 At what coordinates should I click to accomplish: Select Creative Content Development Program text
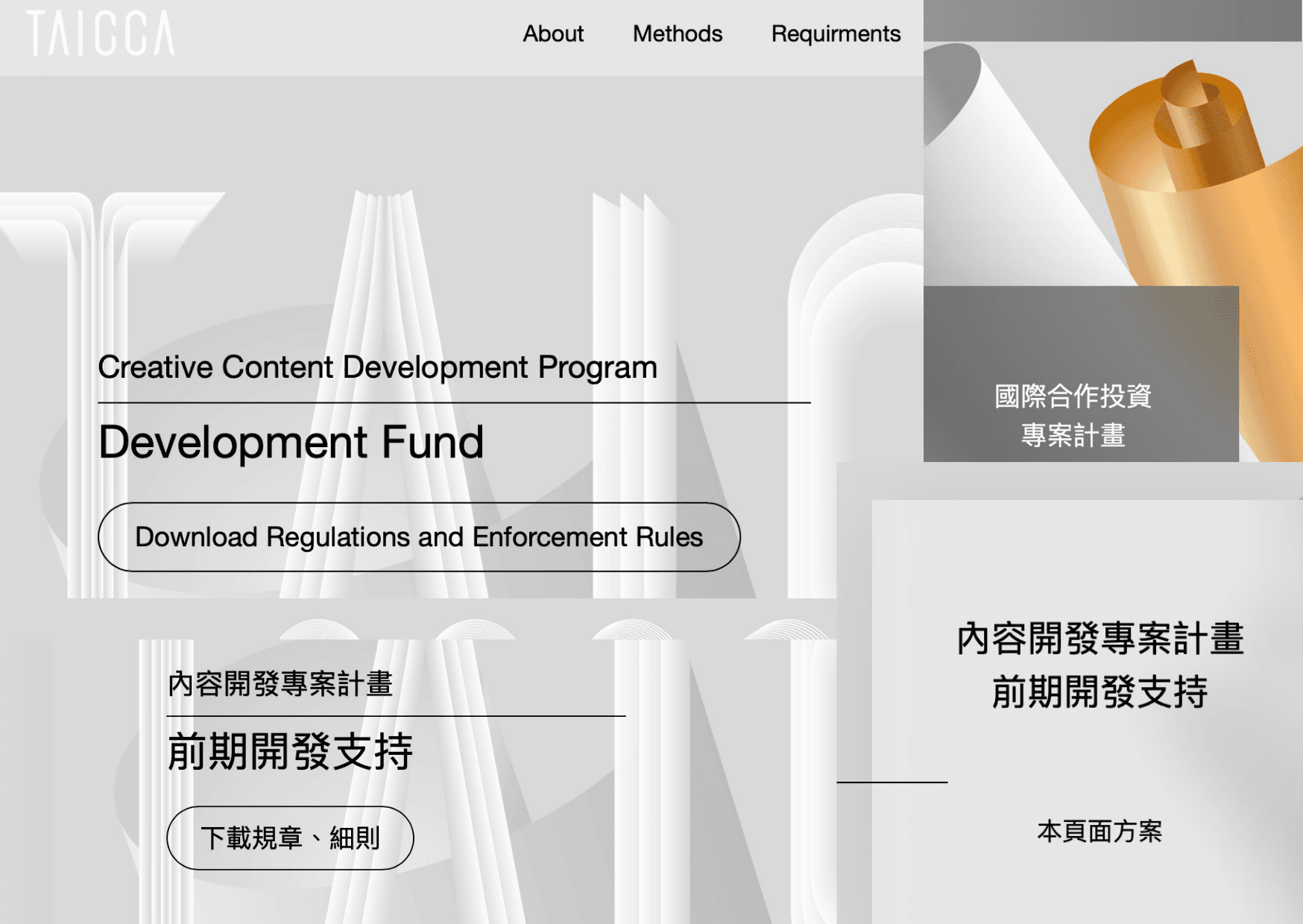[x=377, y=367]
